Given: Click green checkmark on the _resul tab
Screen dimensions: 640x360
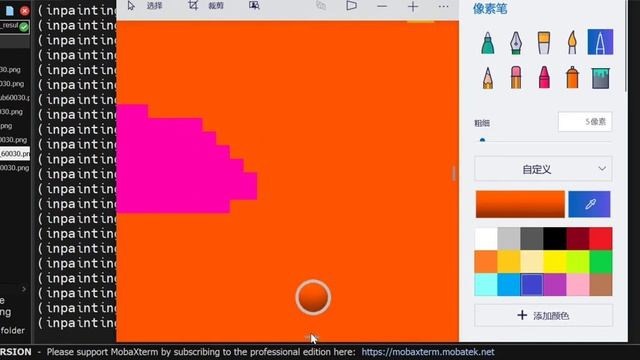Looking at the screenshot, I should (x=24, y=27).
